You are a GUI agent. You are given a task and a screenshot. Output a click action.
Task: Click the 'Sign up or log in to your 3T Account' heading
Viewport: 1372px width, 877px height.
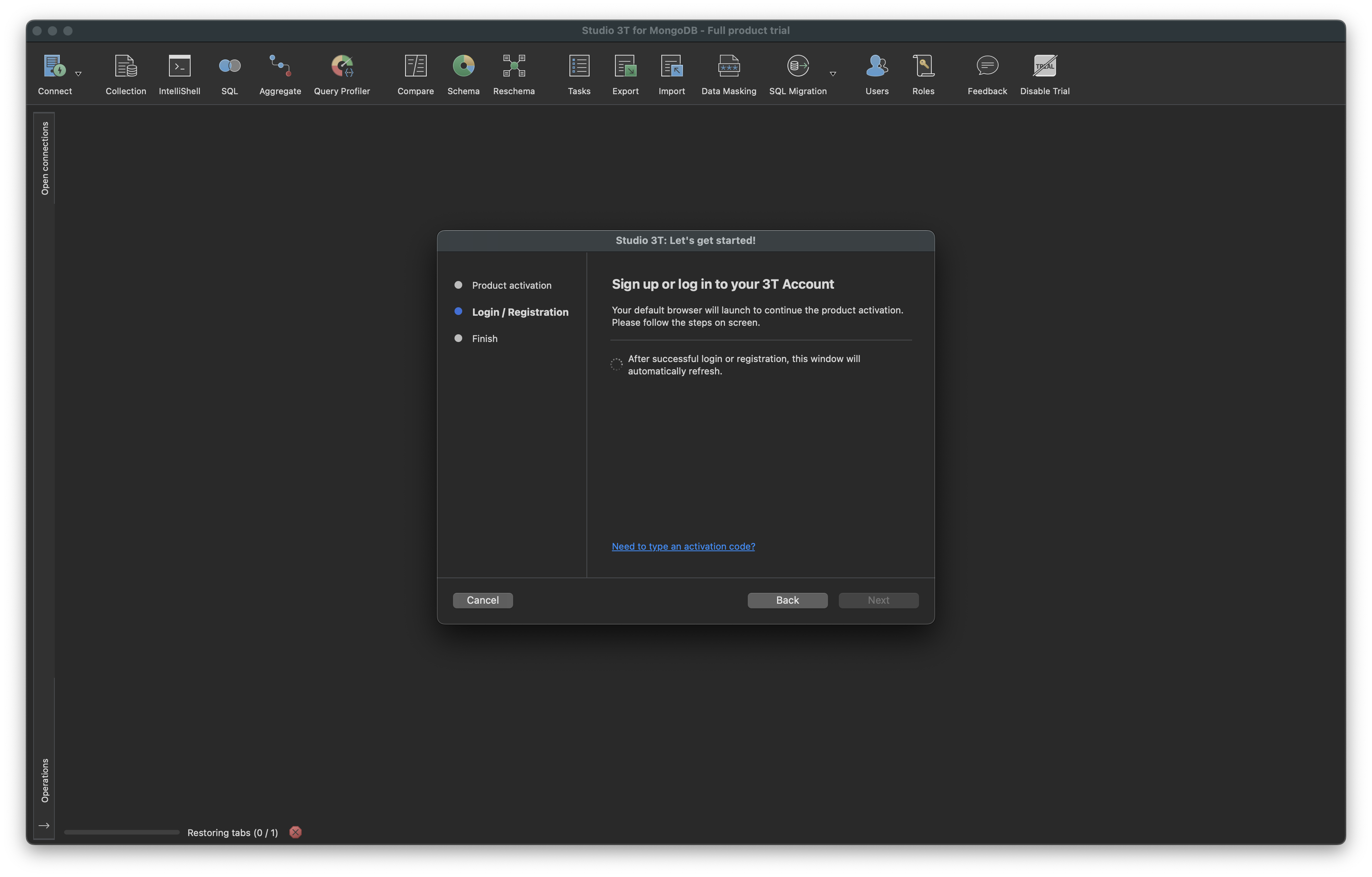723,284
